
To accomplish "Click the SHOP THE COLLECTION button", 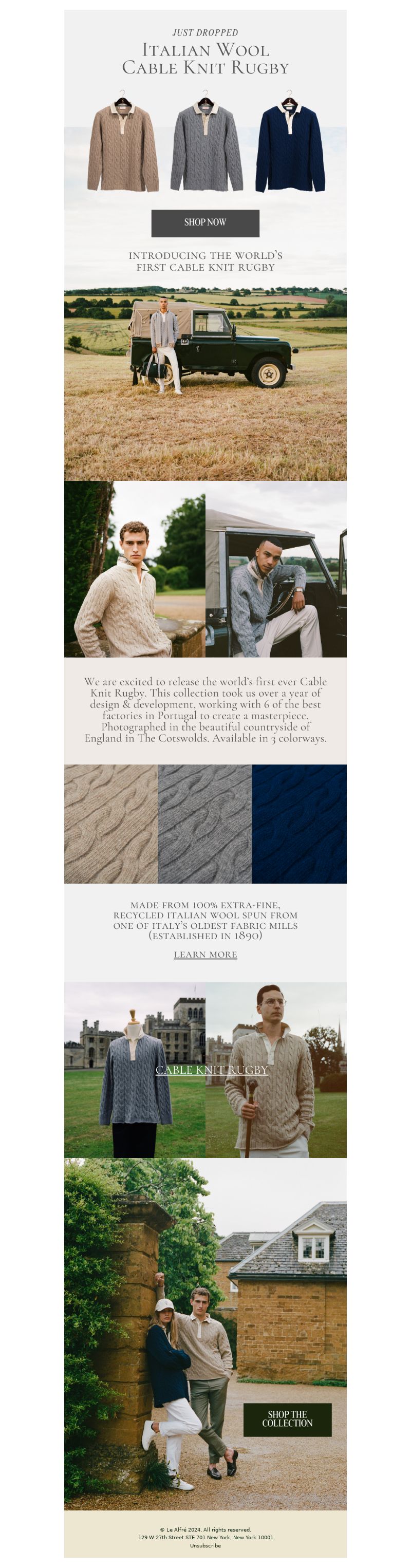I will pos(287,1420).
